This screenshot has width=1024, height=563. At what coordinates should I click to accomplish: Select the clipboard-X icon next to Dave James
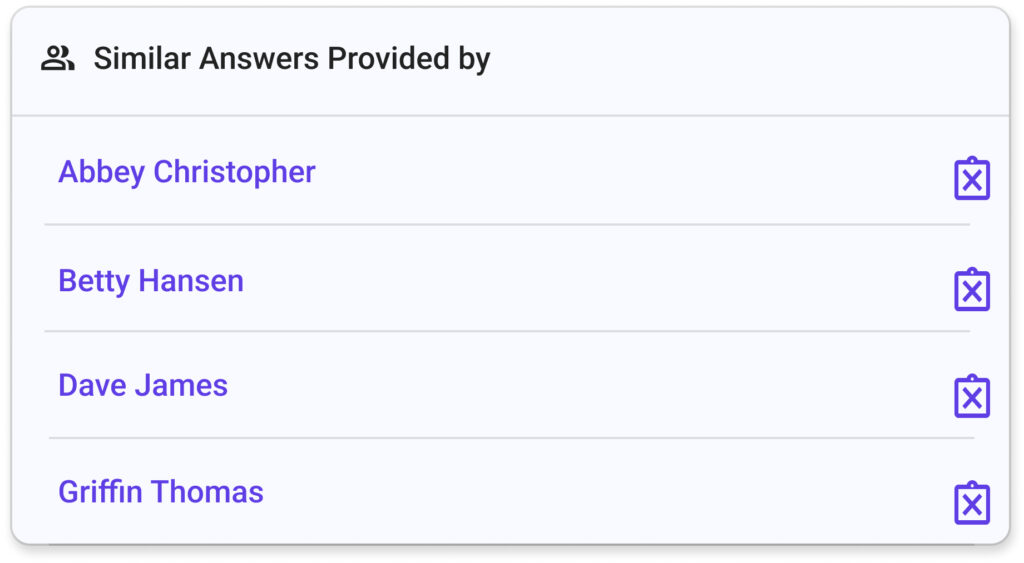pos(972,396)
